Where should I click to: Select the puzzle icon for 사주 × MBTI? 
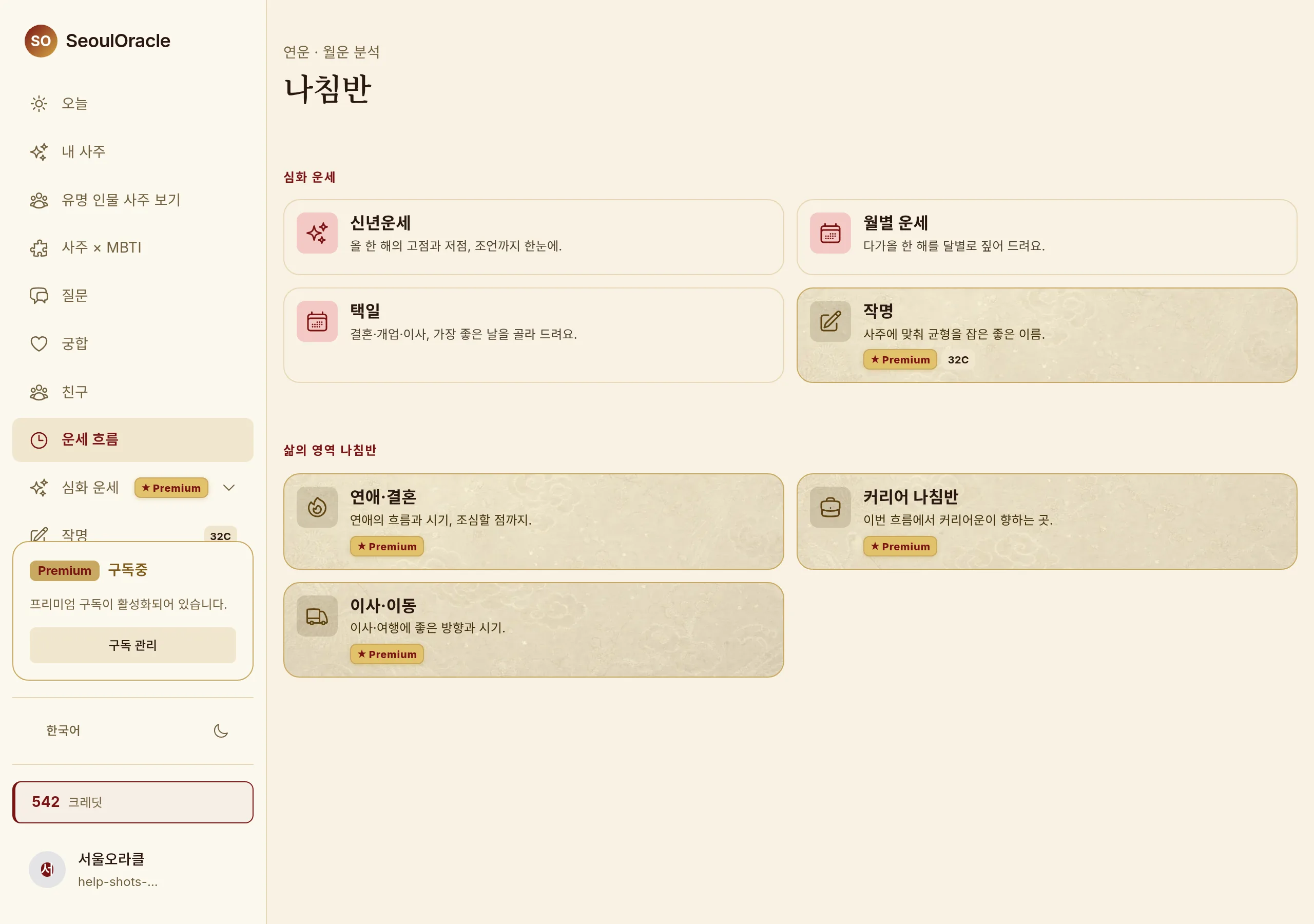coord(39,248)
